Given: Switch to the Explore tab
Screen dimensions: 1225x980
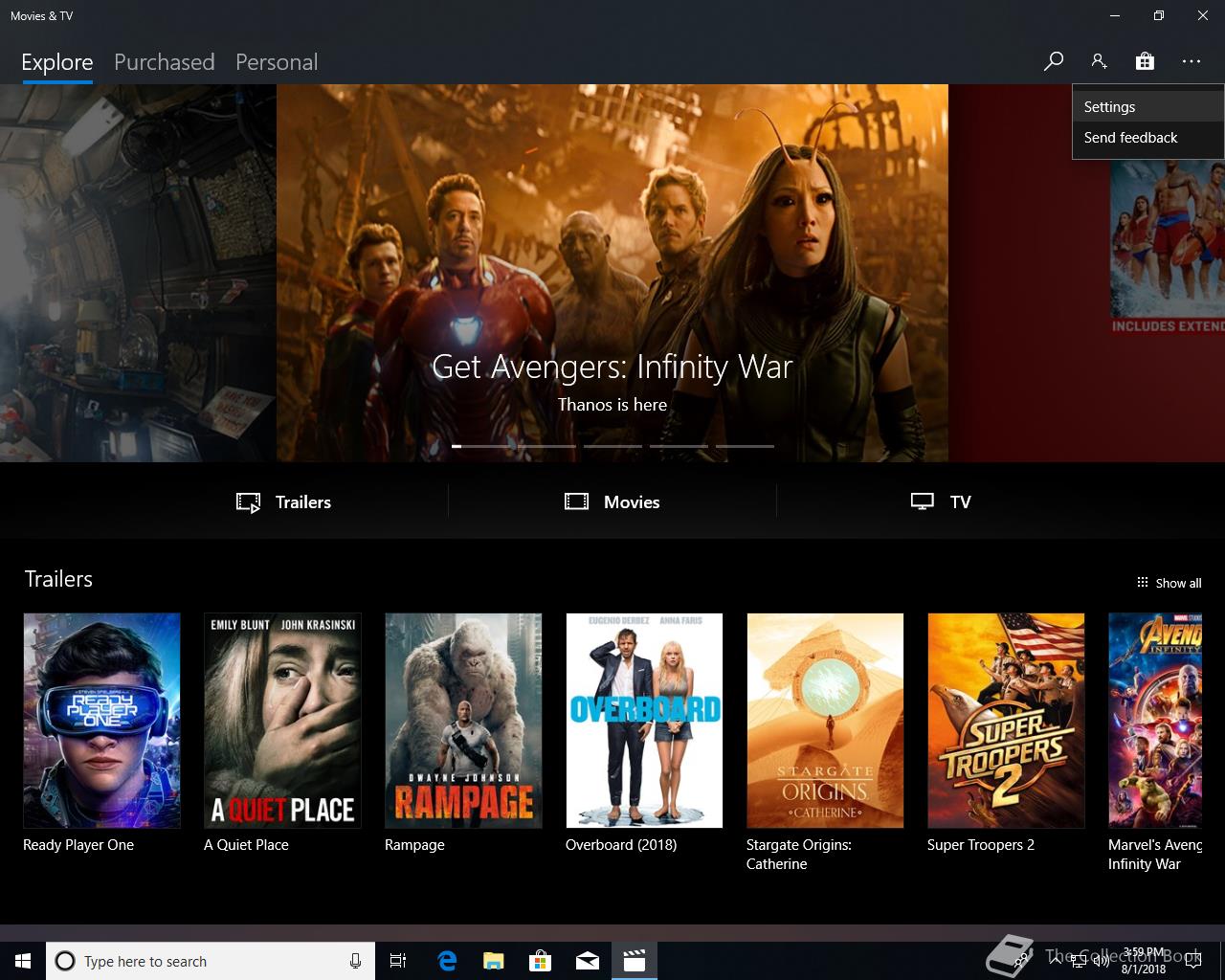Looking at the screenshot, I should (57, 62).
